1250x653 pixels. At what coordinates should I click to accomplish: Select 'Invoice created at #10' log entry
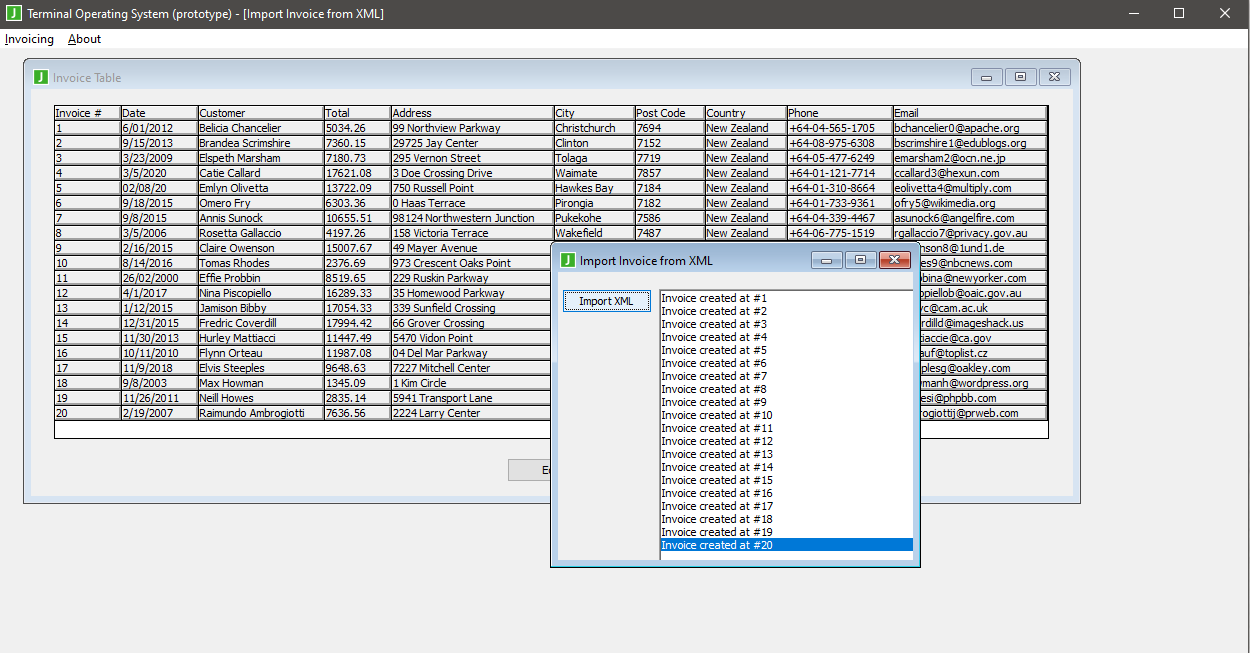[x=787, y=415]
